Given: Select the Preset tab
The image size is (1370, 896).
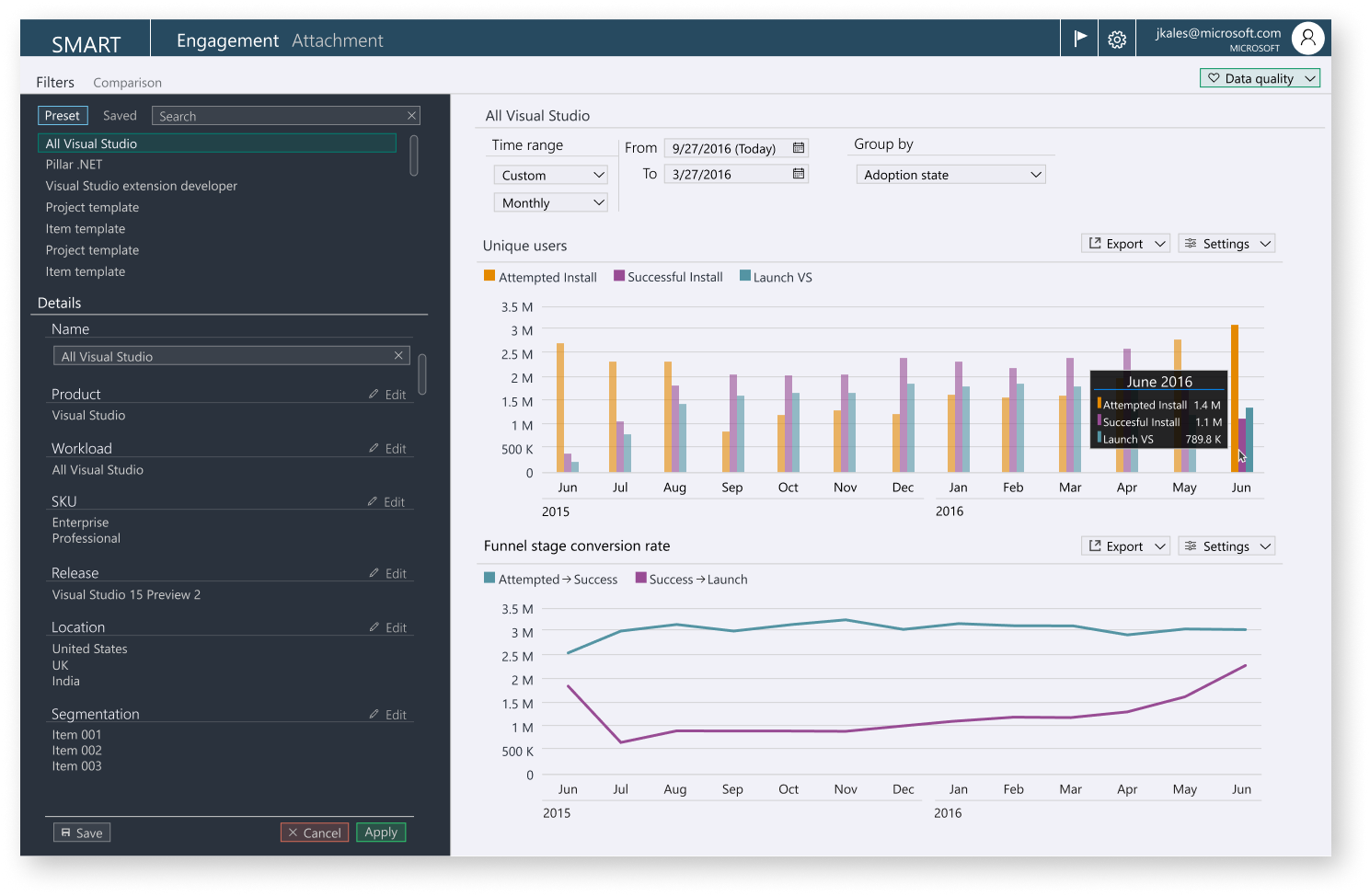Looking at the screenshot, I should pos(63,115).
